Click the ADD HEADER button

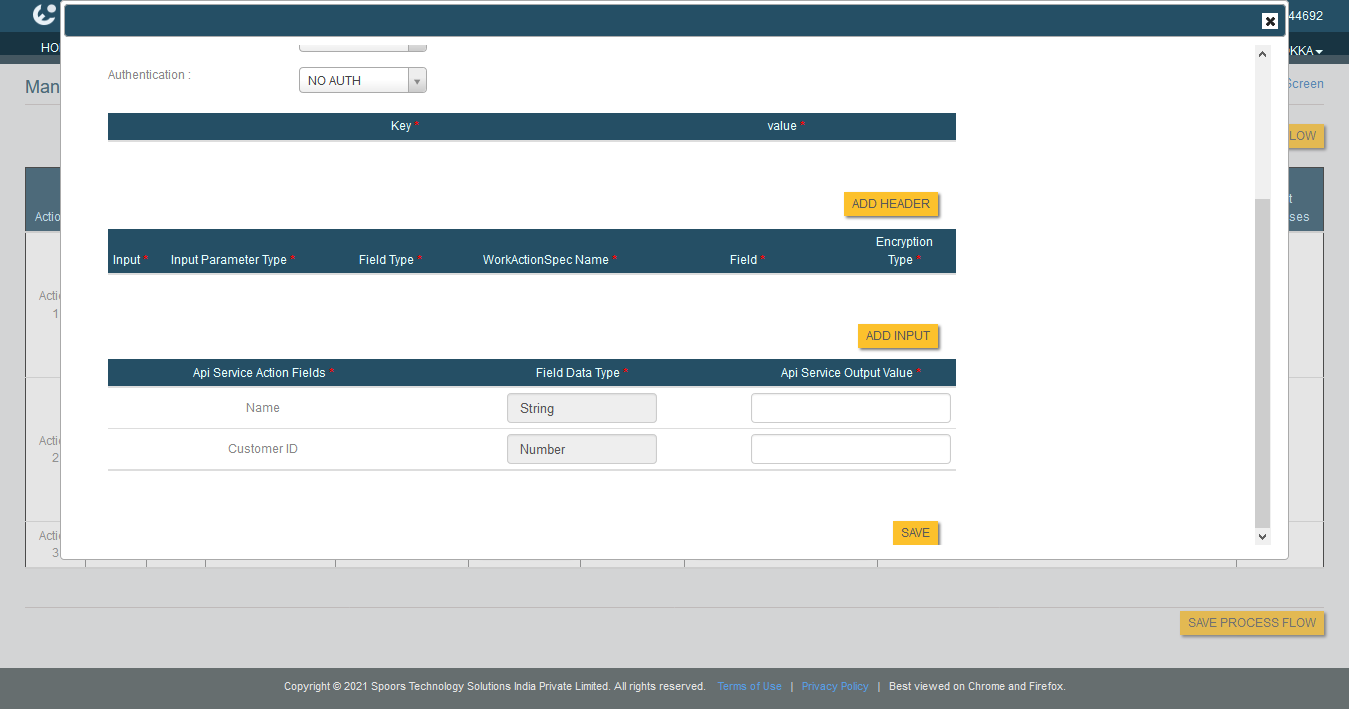(890, 204)
